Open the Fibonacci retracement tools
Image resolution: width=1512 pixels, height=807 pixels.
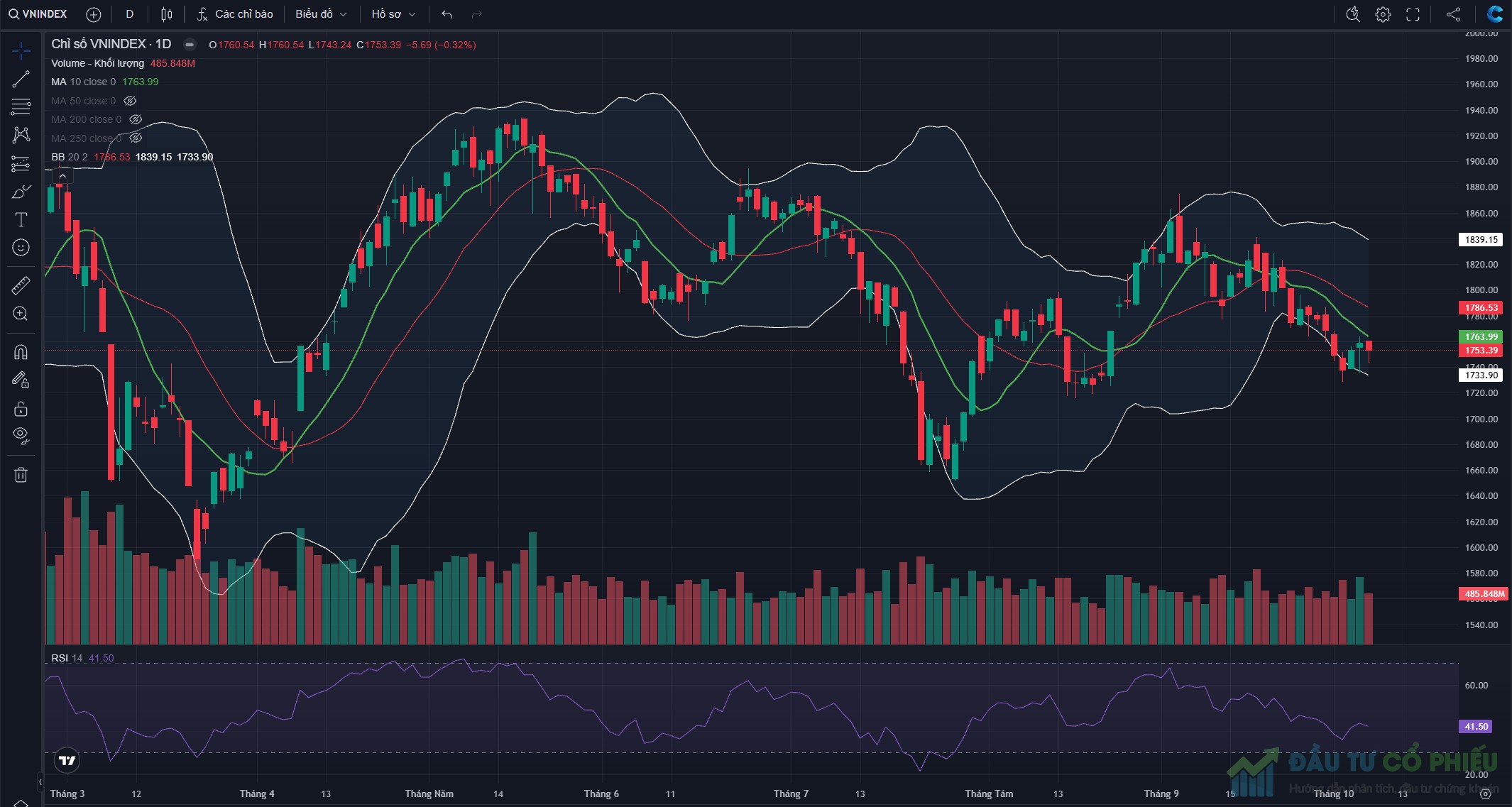(x=21, y=106)
